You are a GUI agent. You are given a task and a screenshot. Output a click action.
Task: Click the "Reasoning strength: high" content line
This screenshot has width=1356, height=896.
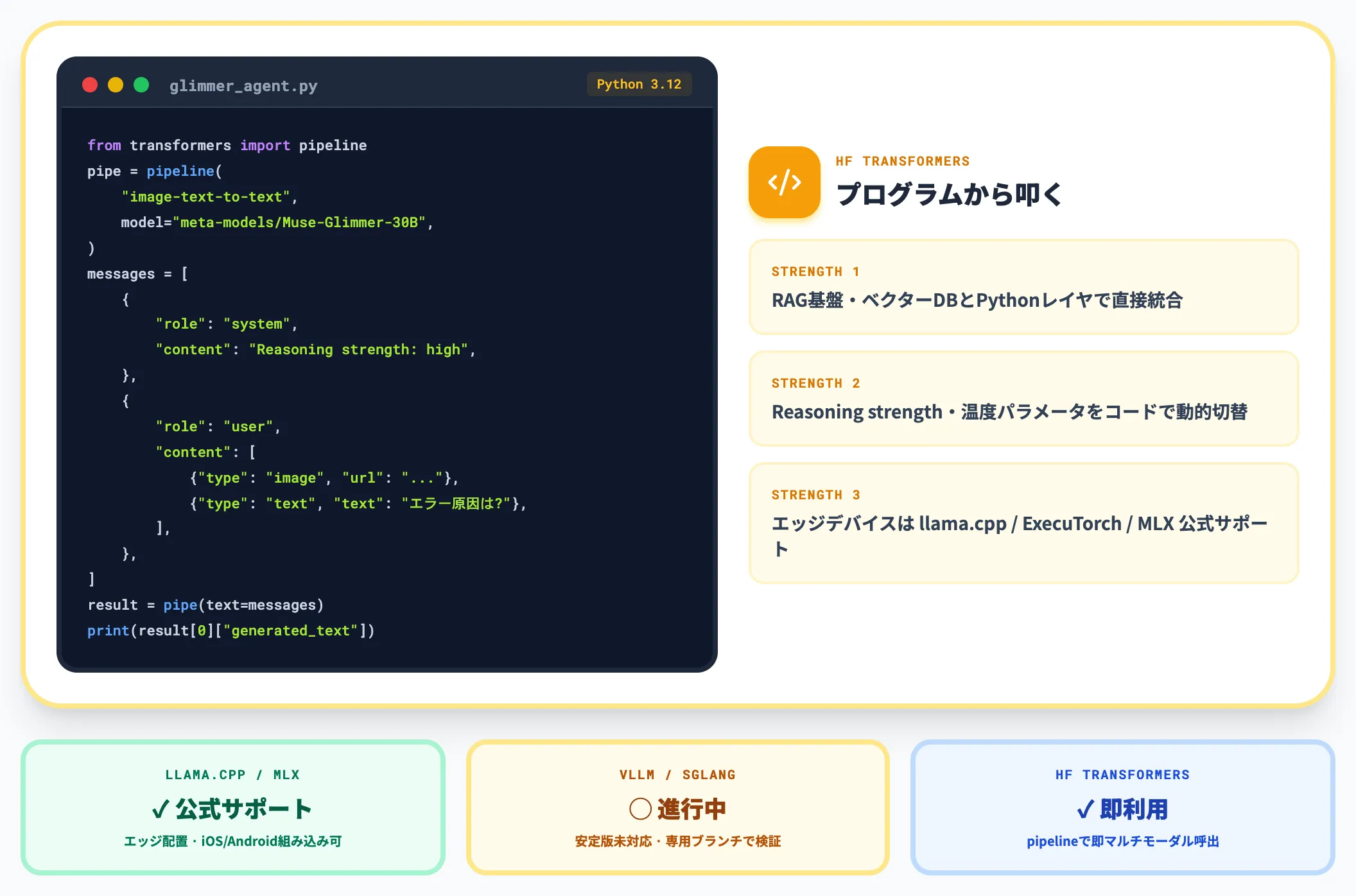click(x=316, y=350)
